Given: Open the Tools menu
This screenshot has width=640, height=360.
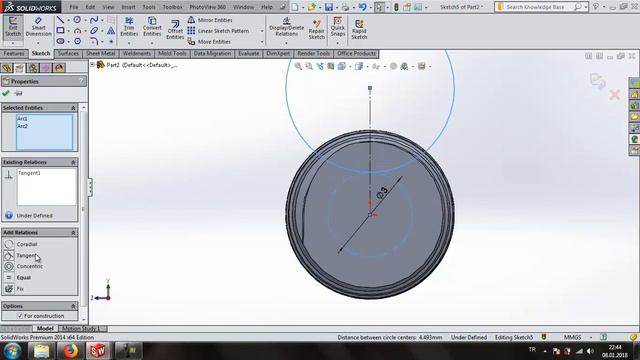Looking at the screenshot, I should [149, 7].
